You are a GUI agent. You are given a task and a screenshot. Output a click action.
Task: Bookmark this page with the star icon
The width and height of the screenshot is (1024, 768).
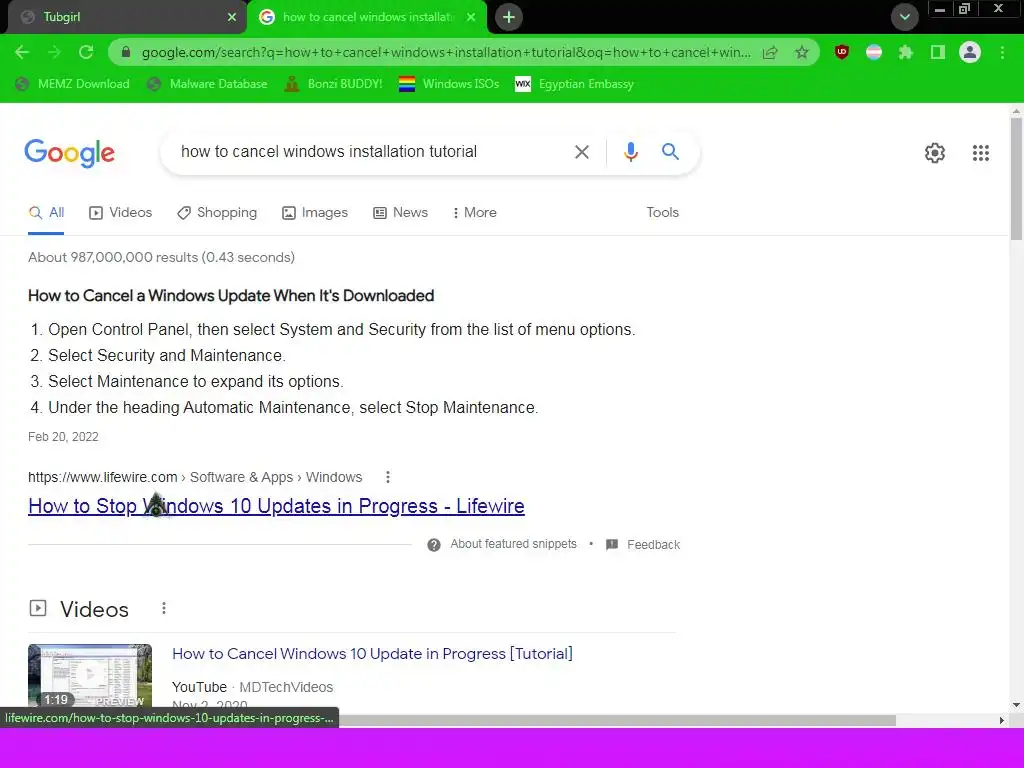tap(802, 52)
